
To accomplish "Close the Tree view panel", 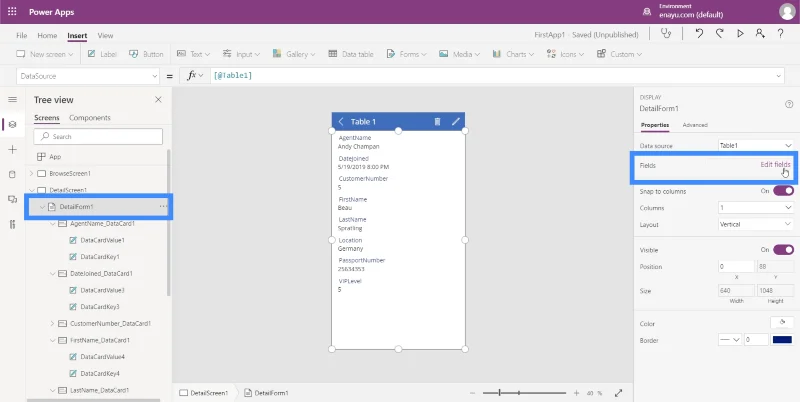I will click(158, 99).
